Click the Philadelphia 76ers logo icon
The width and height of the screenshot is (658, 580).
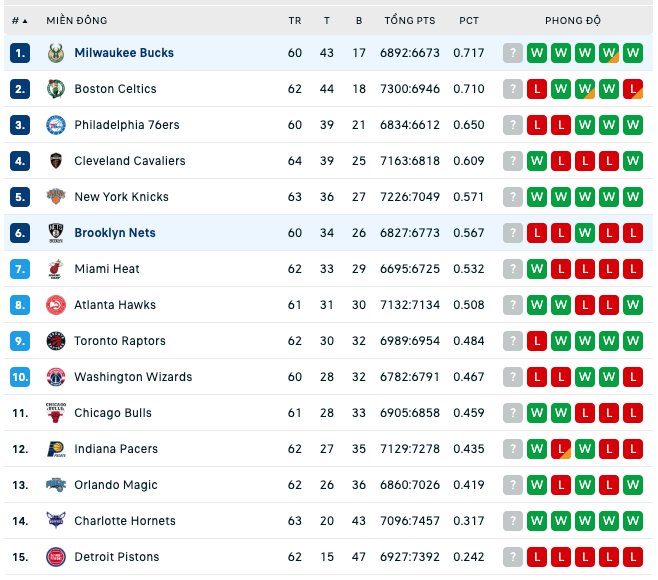(55, 125)
